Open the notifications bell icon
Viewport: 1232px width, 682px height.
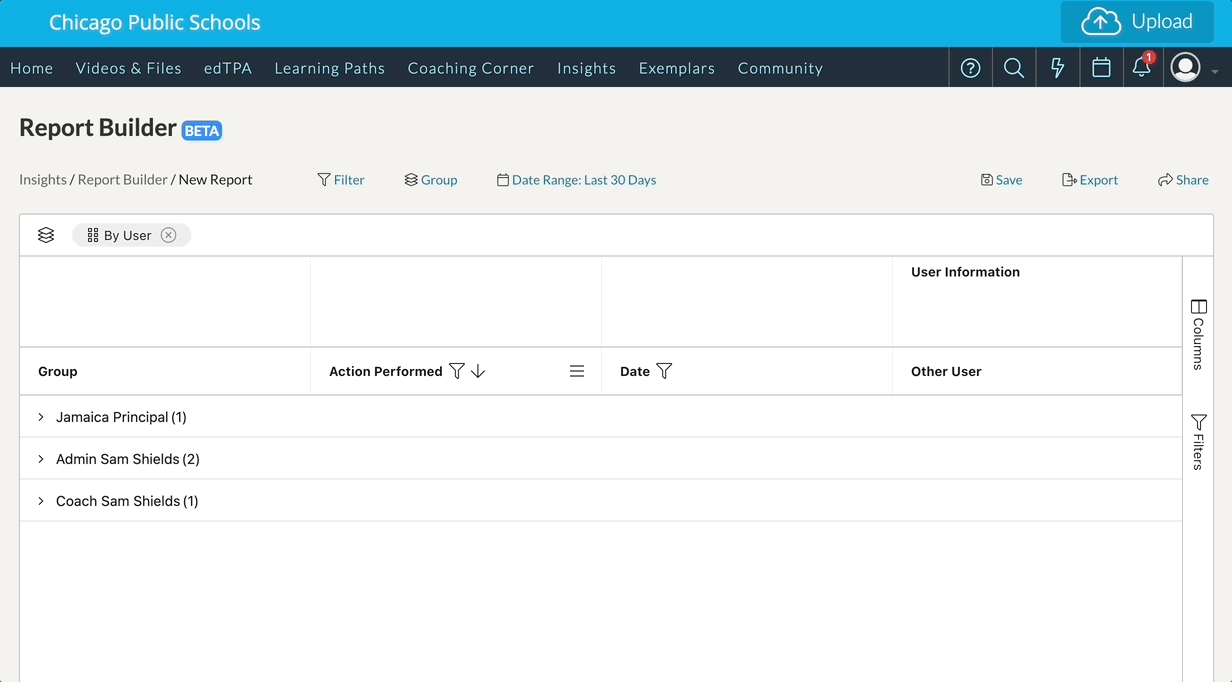(1141, 68)
